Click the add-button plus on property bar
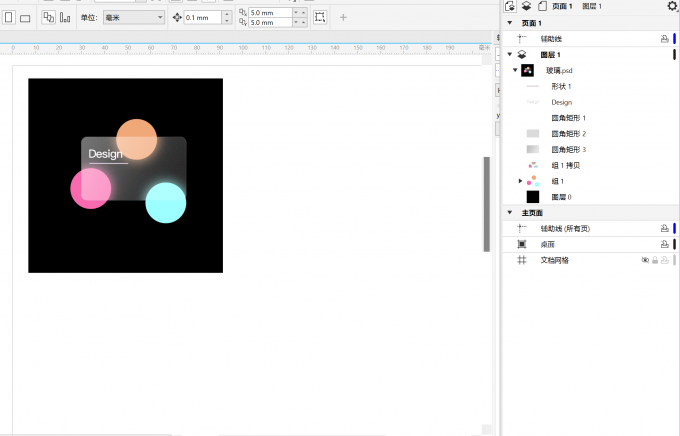 click(x=344, y=18)
